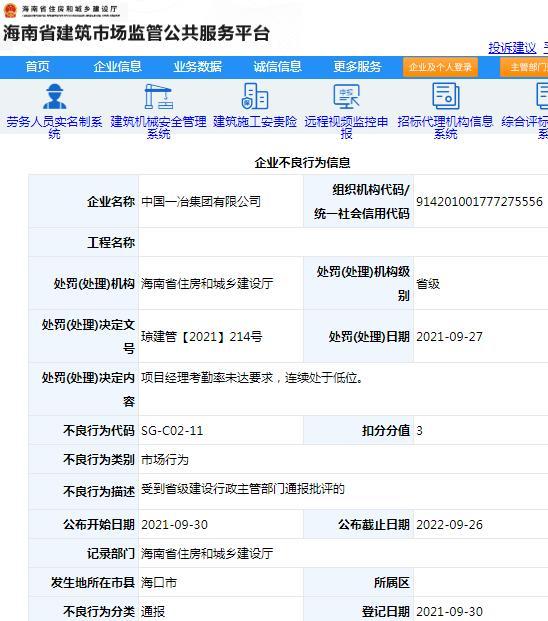Select classification value 通报
Screen dimensions: 548x621
pyautogui.click(x=153, y=611)
